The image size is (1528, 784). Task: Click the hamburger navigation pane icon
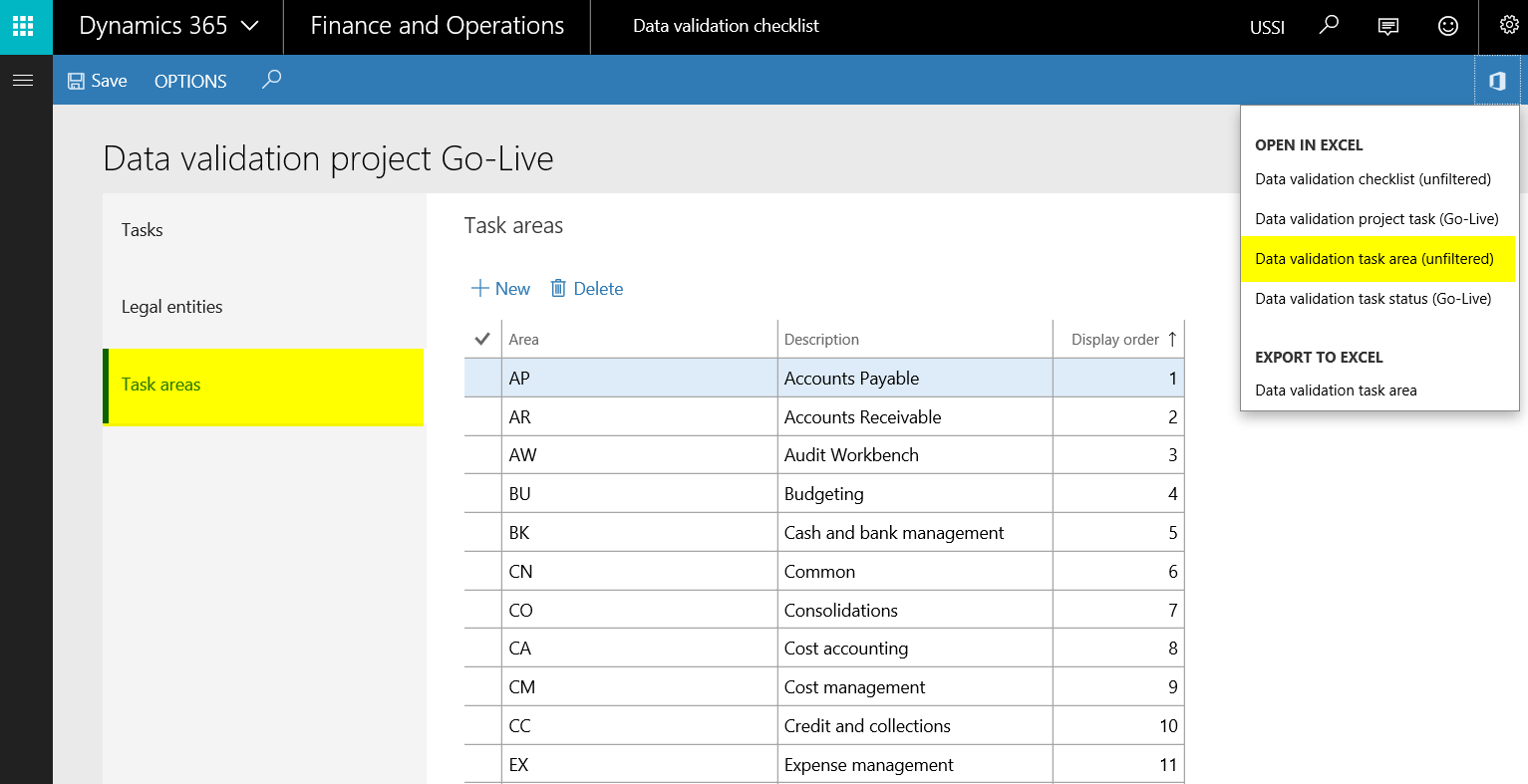pos(23,81)
